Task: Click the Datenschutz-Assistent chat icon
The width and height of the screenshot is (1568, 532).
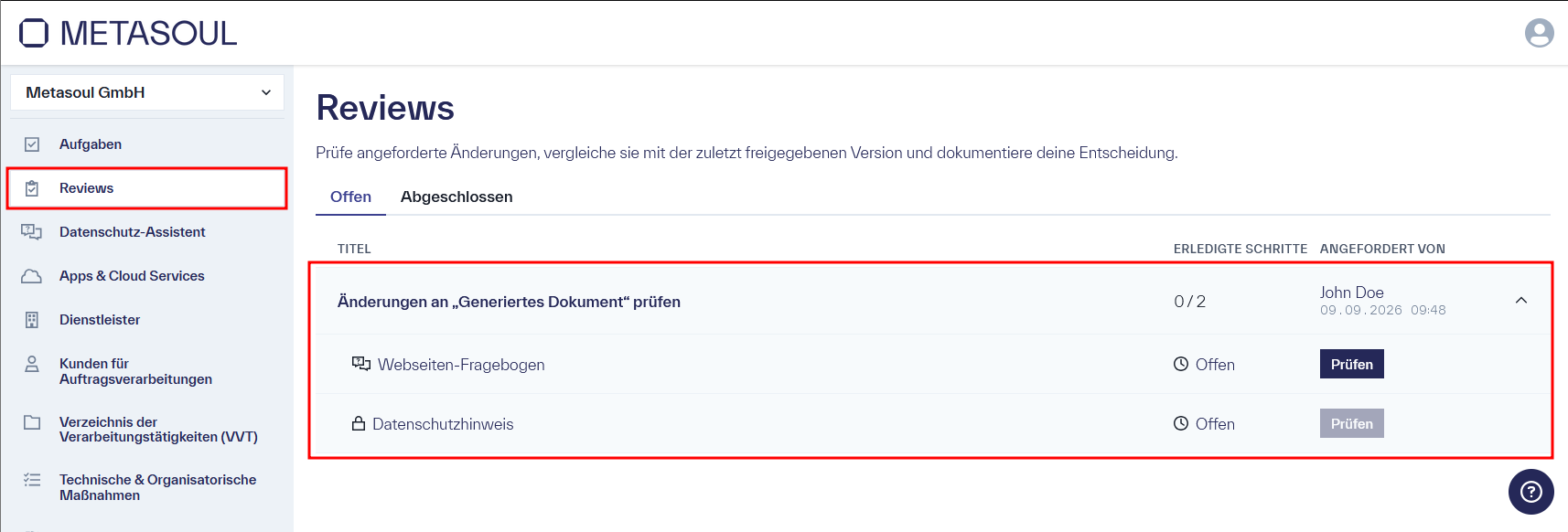Action: coord(32,232)
